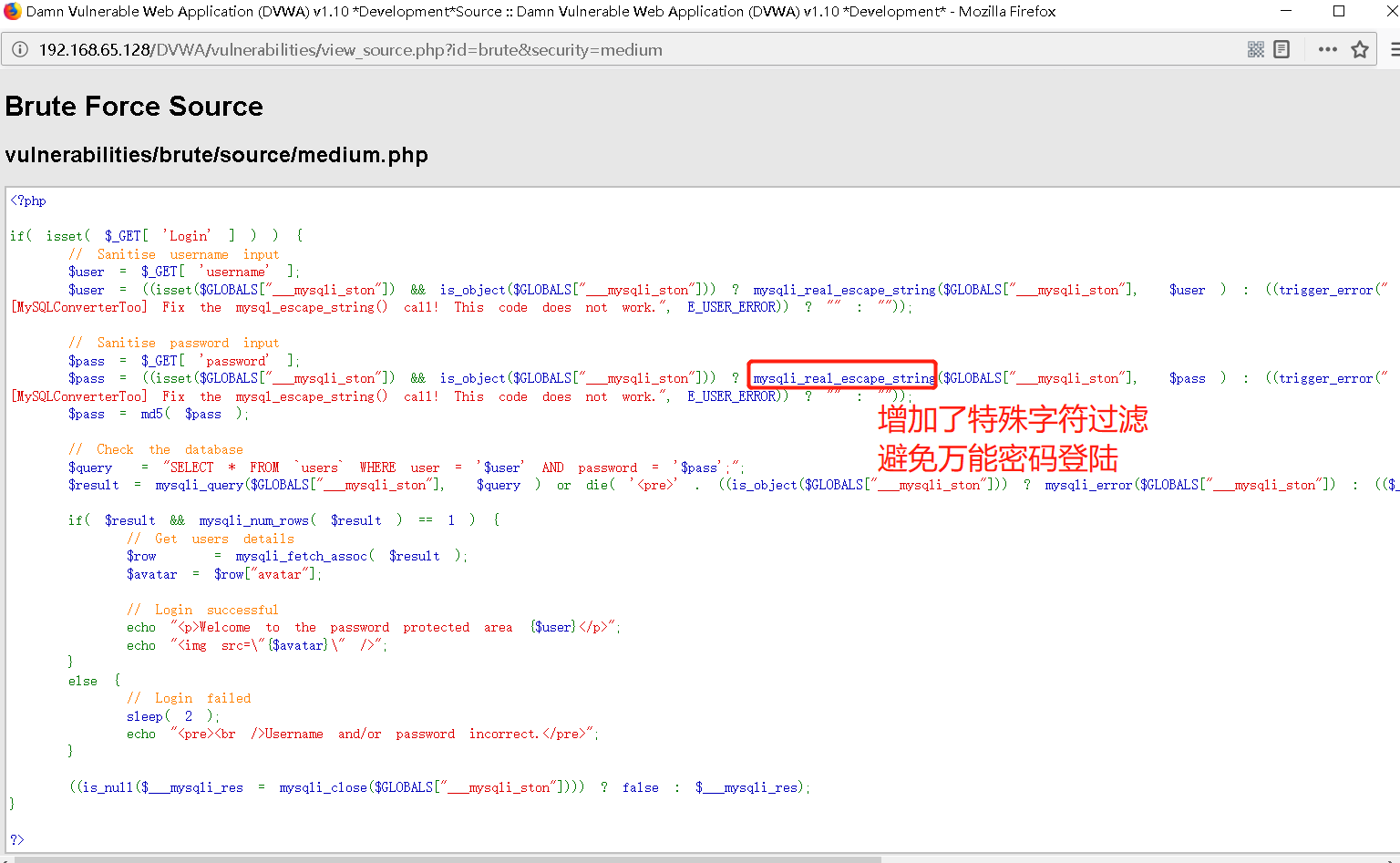Click 'mysqli_real_escape_string' in the $pass line
The image size is (1400, 863).
click(844, 378)
